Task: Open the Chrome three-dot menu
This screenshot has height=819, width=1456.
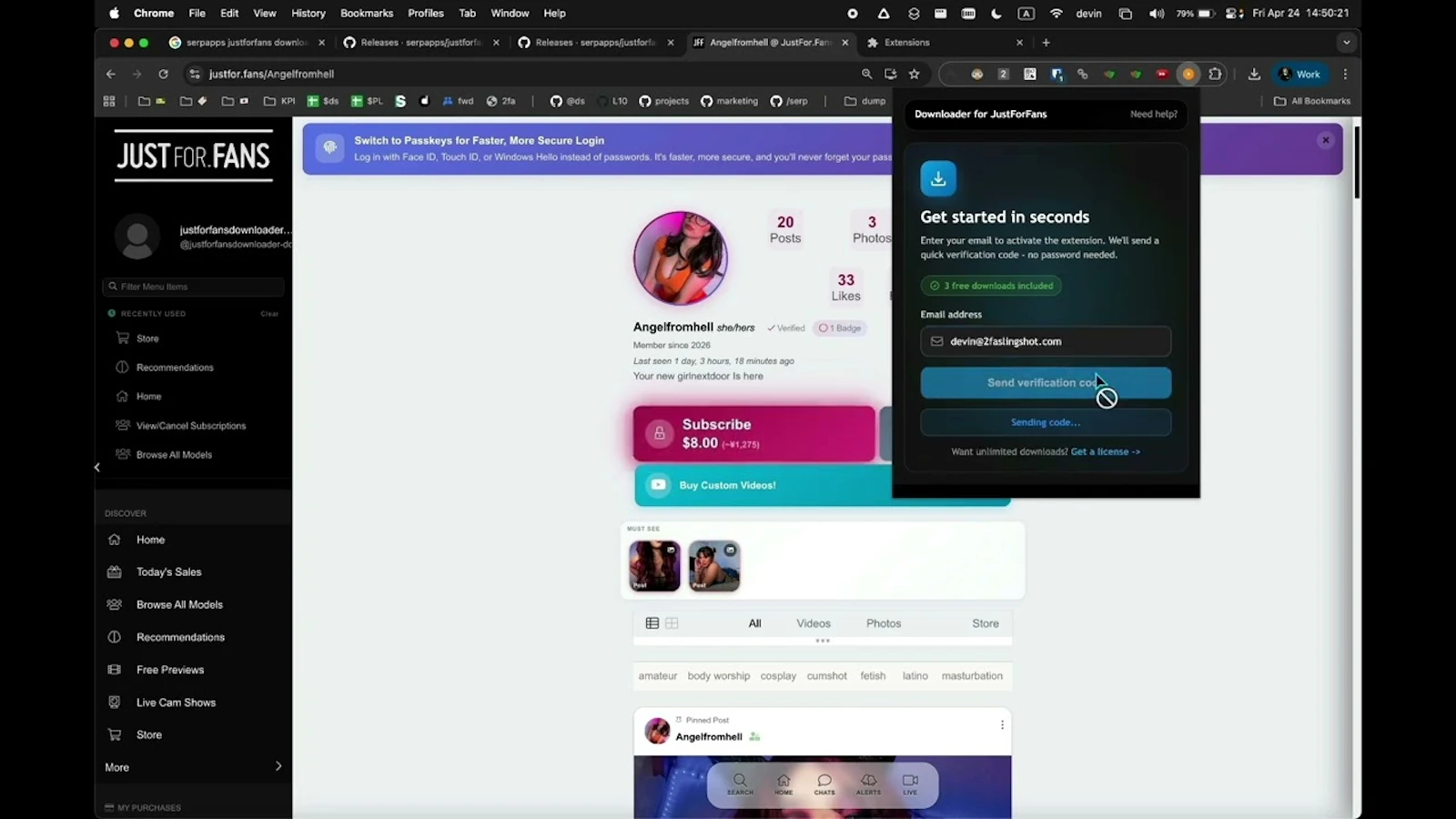Action: click(x=1345, y=75)
